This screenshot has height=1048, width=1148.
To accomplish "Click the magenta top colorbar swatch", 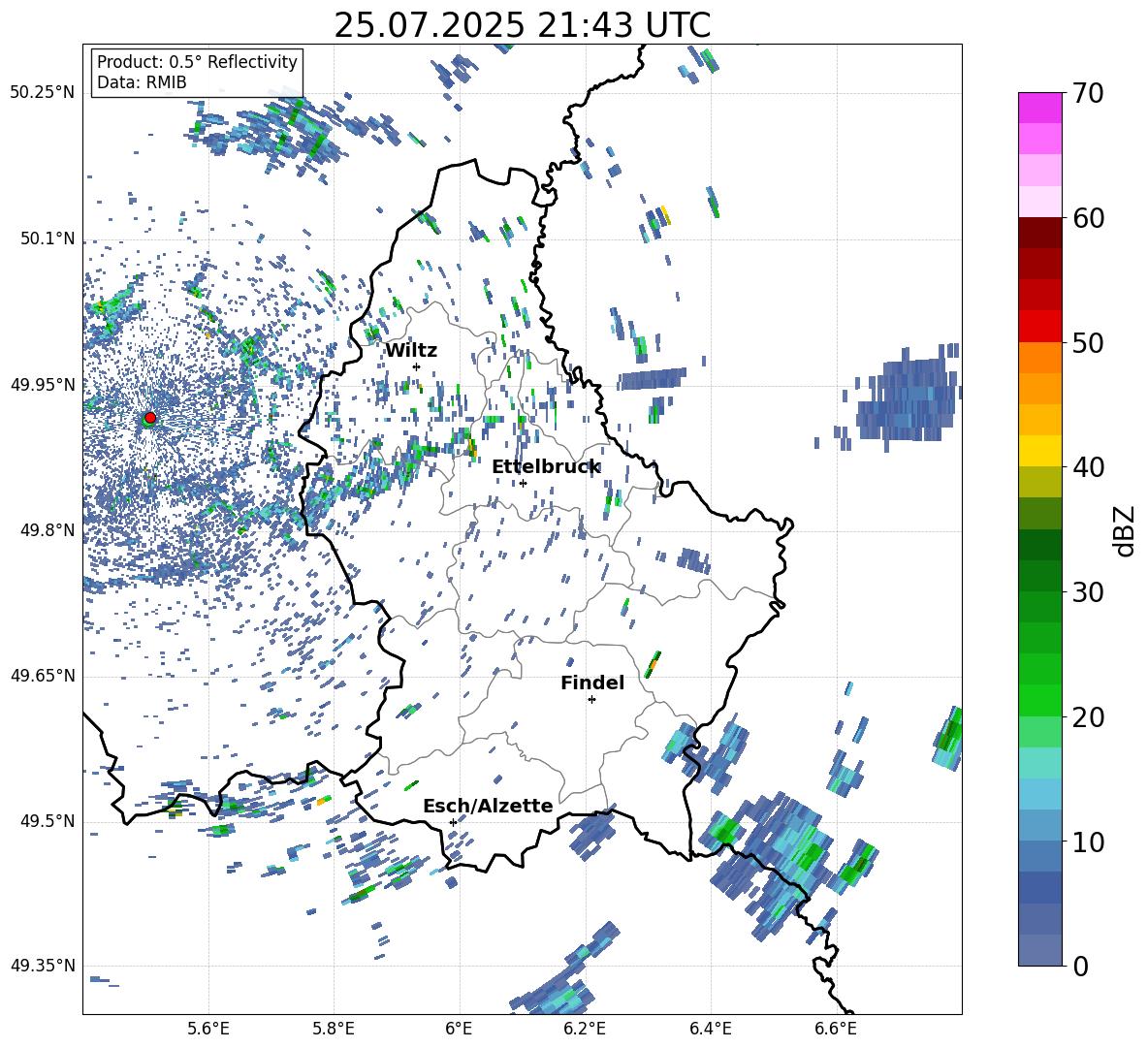I will [x=1039, y=108].
